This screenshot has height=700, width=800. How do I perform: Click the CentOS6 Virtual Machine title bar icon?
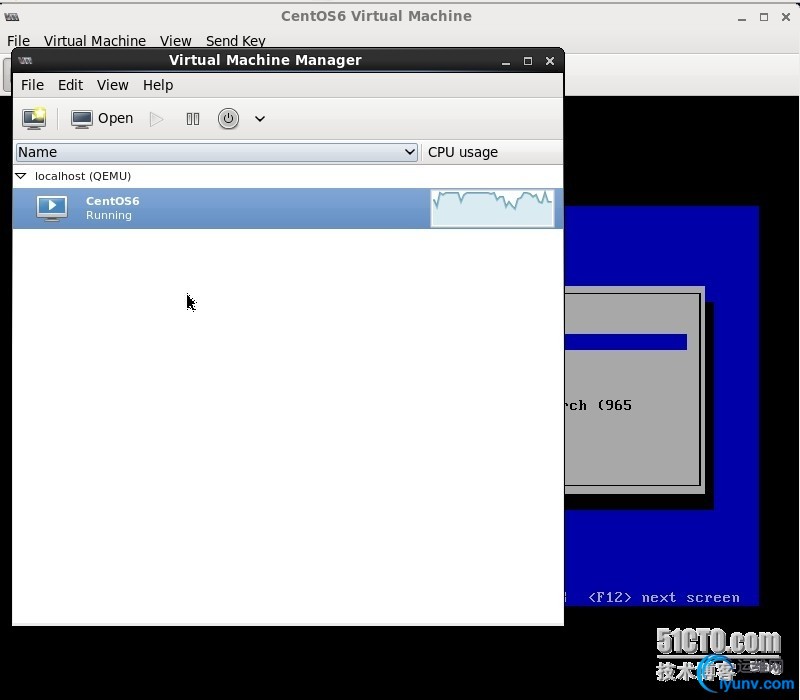tap(12, 17)
